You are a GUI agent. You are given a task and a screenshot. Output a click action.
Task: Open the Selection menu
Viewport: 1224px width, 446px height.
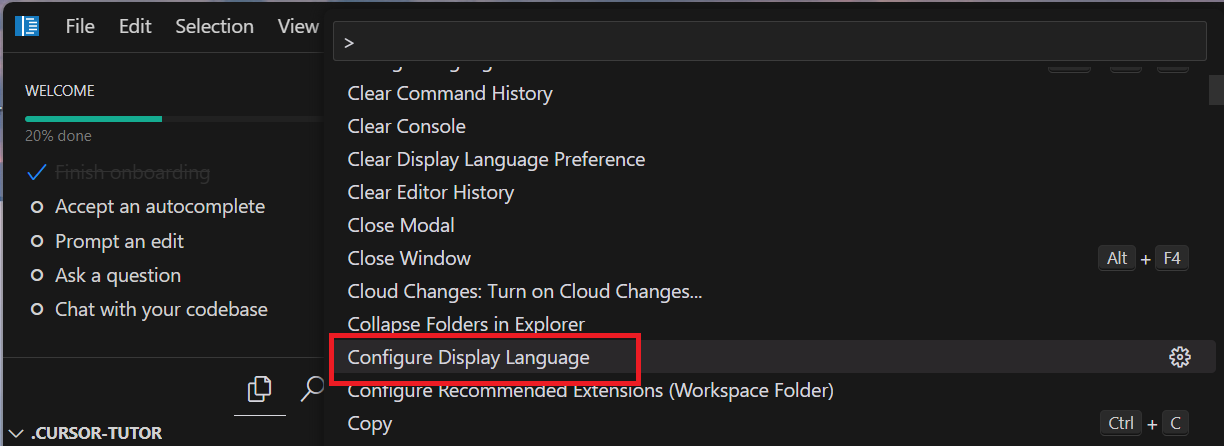(x=214, y=27)
